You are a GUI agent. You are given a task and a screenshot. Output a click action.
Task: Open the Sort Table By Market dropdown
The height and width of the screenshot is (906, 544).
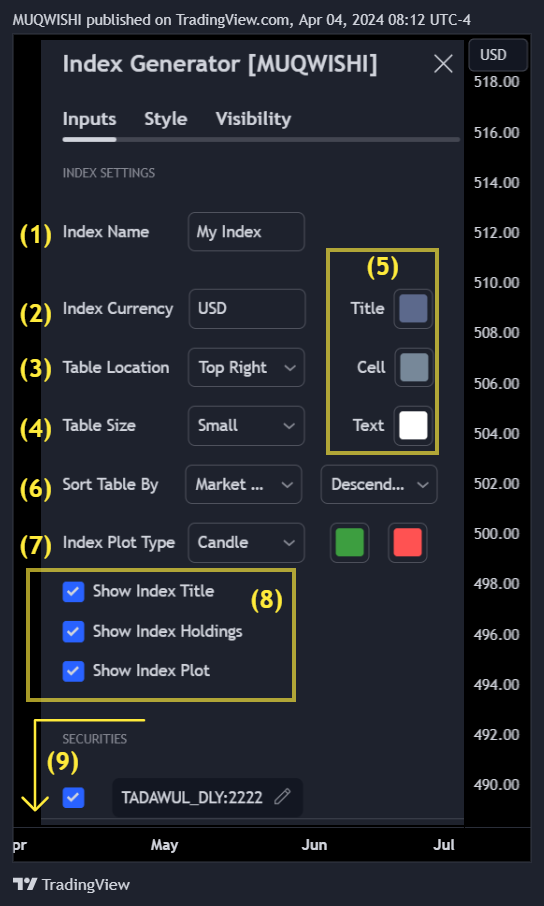pos(243,484)
